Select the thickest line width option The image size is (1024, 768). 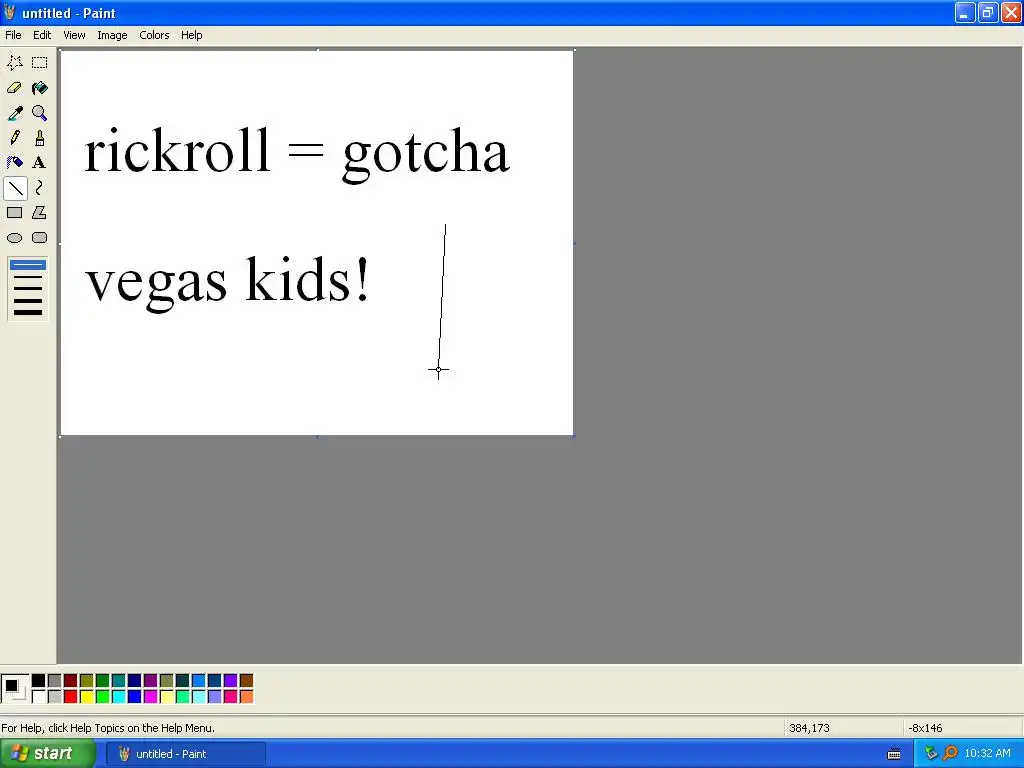click(27, 312)
